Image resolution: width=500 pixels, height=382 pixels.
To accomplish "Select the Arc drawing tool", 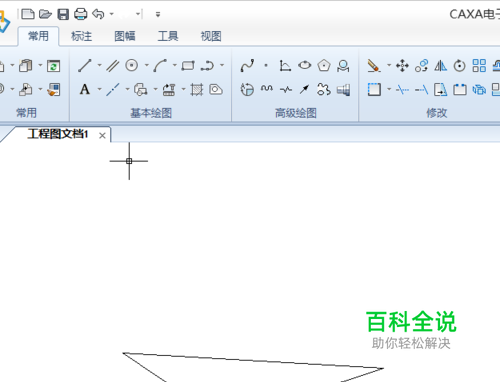I will coord(160,65).
